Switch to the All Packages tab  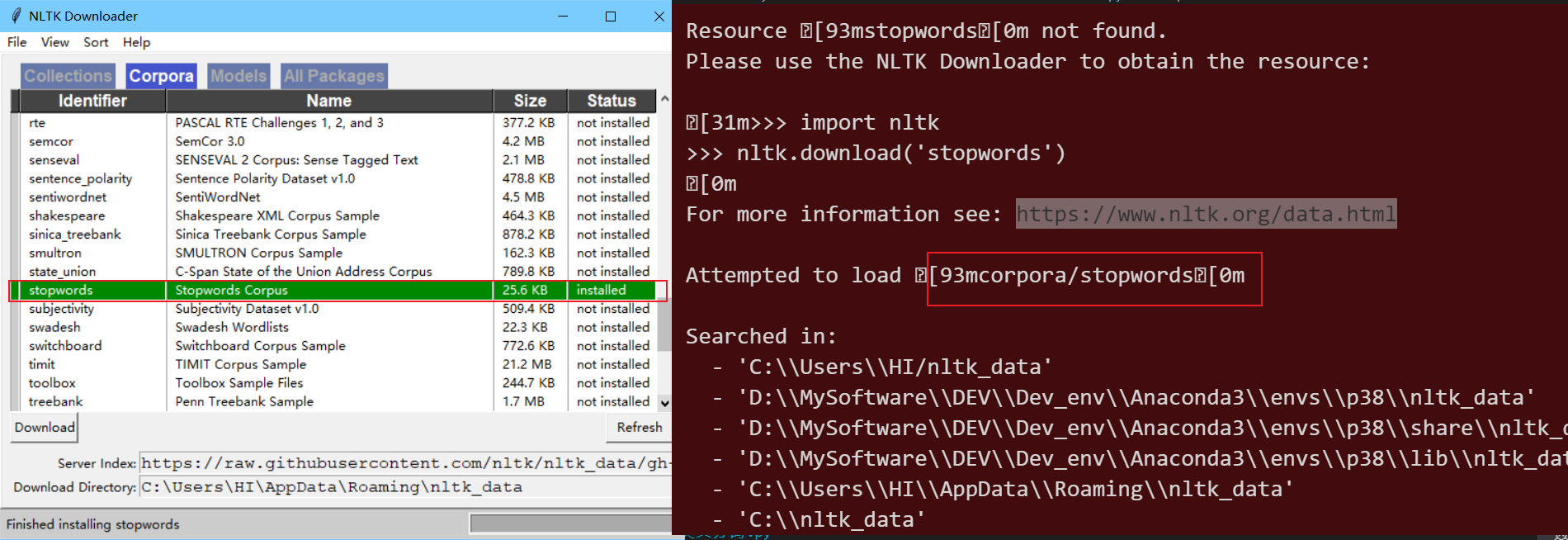pyautogui.click(x=334, y=76)
